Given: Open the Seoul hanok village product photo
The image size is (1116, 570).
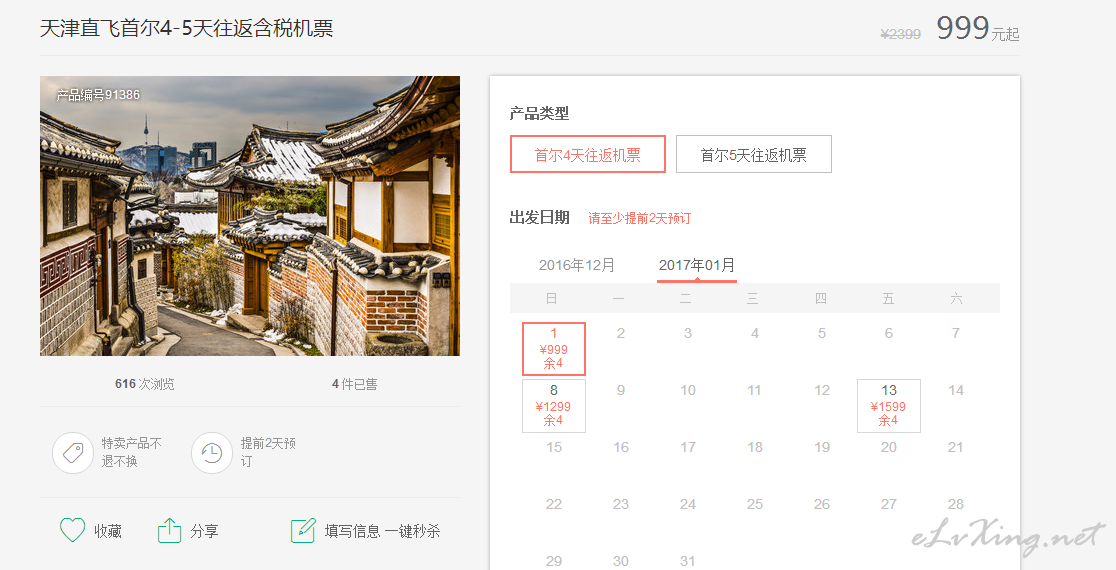Looking at the screenshot, I should pyautogui.click(x=250, y=216).
